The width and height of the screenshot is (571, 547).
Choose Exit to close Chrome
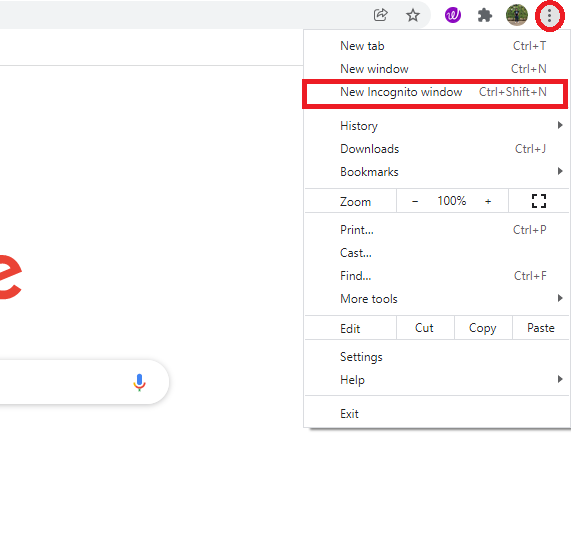pos(436,414)
